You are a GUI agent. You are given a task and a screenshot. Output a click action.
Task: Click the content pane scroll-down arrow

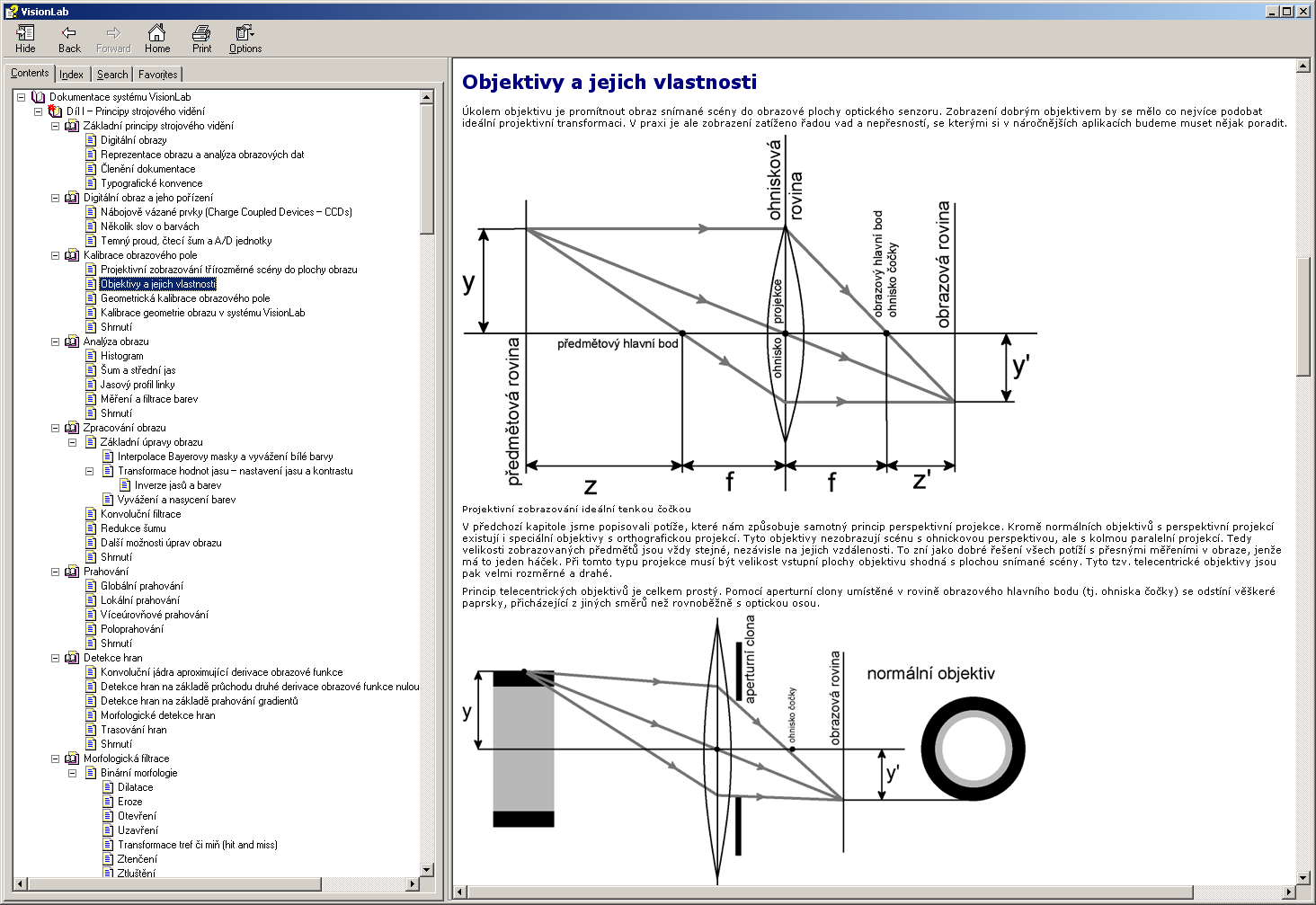(1303, 877)
